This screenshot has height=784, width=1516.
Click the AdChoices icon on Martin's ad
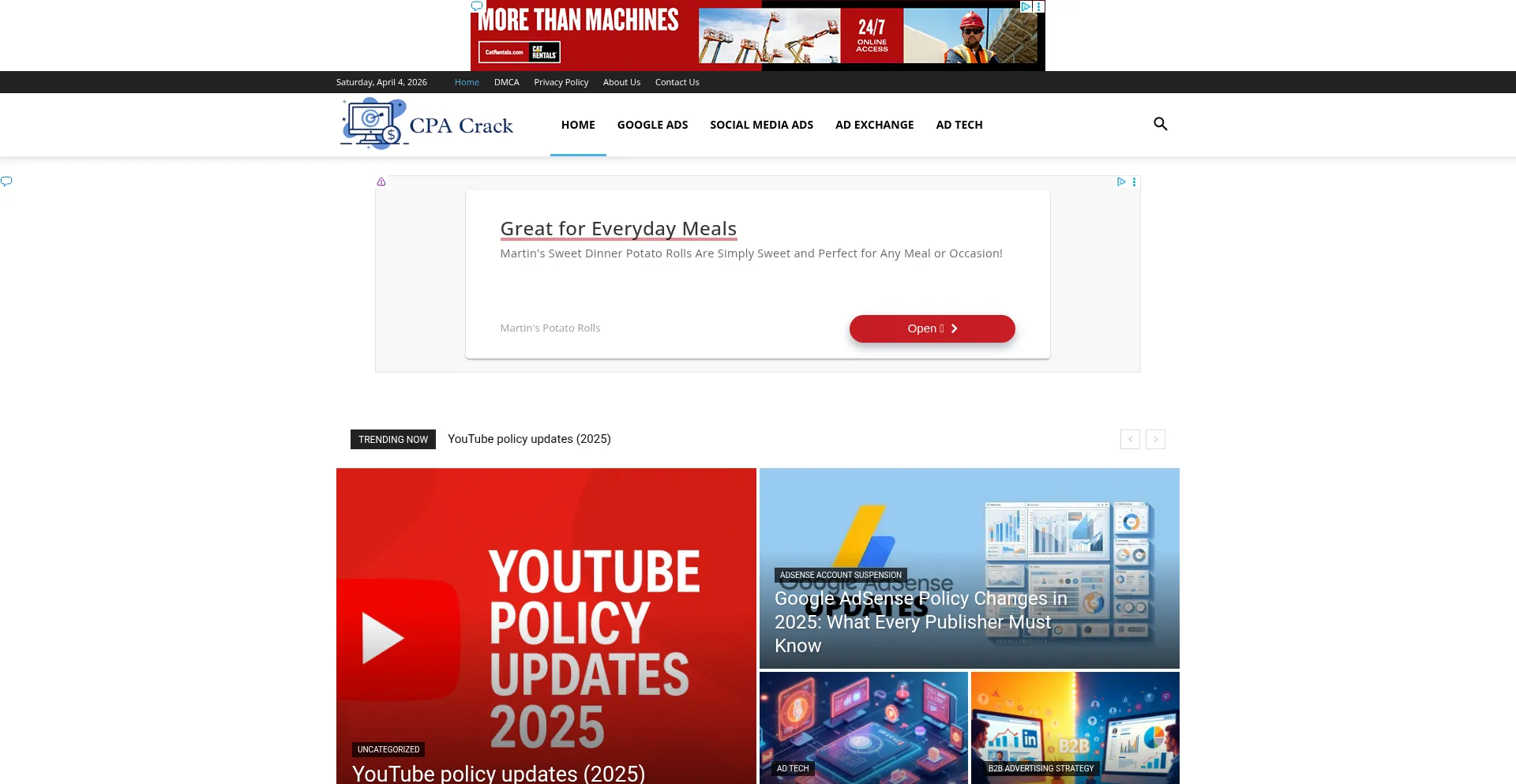click(x=1121, y=182)
